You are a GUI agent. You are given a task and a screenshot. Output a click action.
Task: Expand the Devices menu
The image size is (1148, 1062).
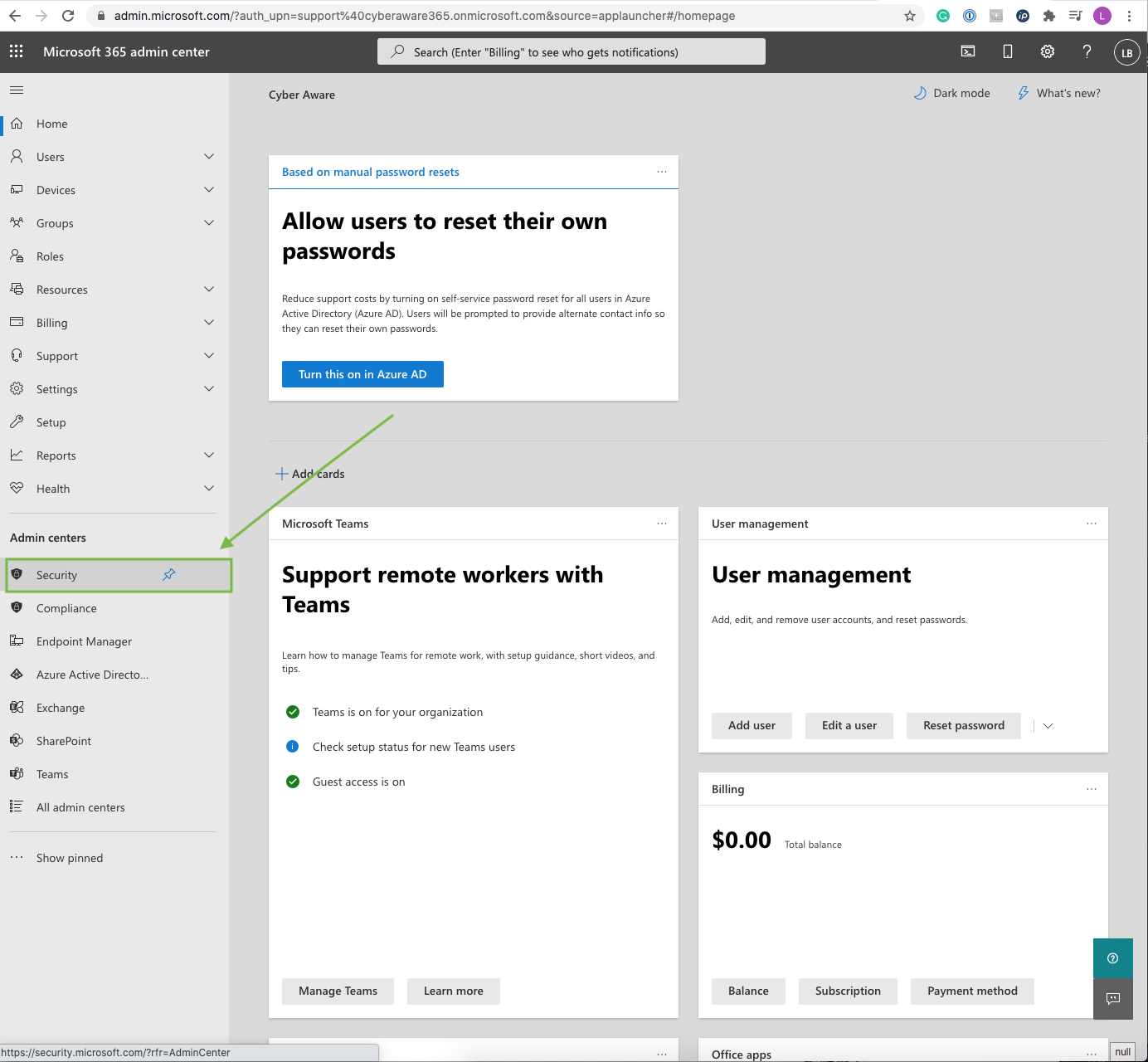click(x=209, y=189)
